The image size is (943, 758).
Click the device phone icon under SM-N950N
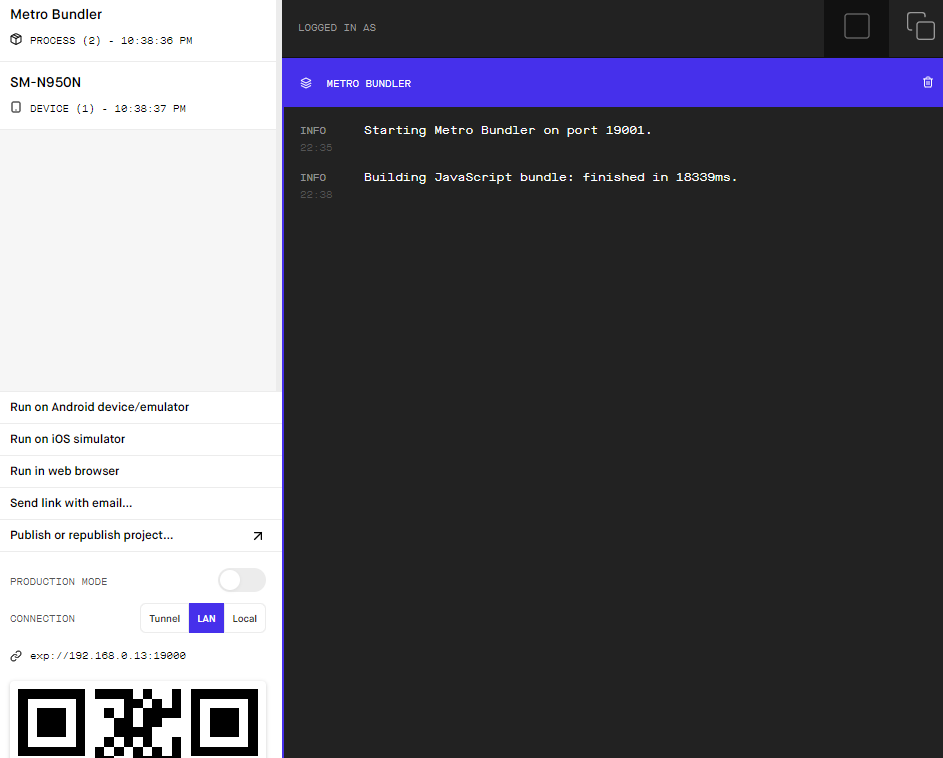point(16,108)
